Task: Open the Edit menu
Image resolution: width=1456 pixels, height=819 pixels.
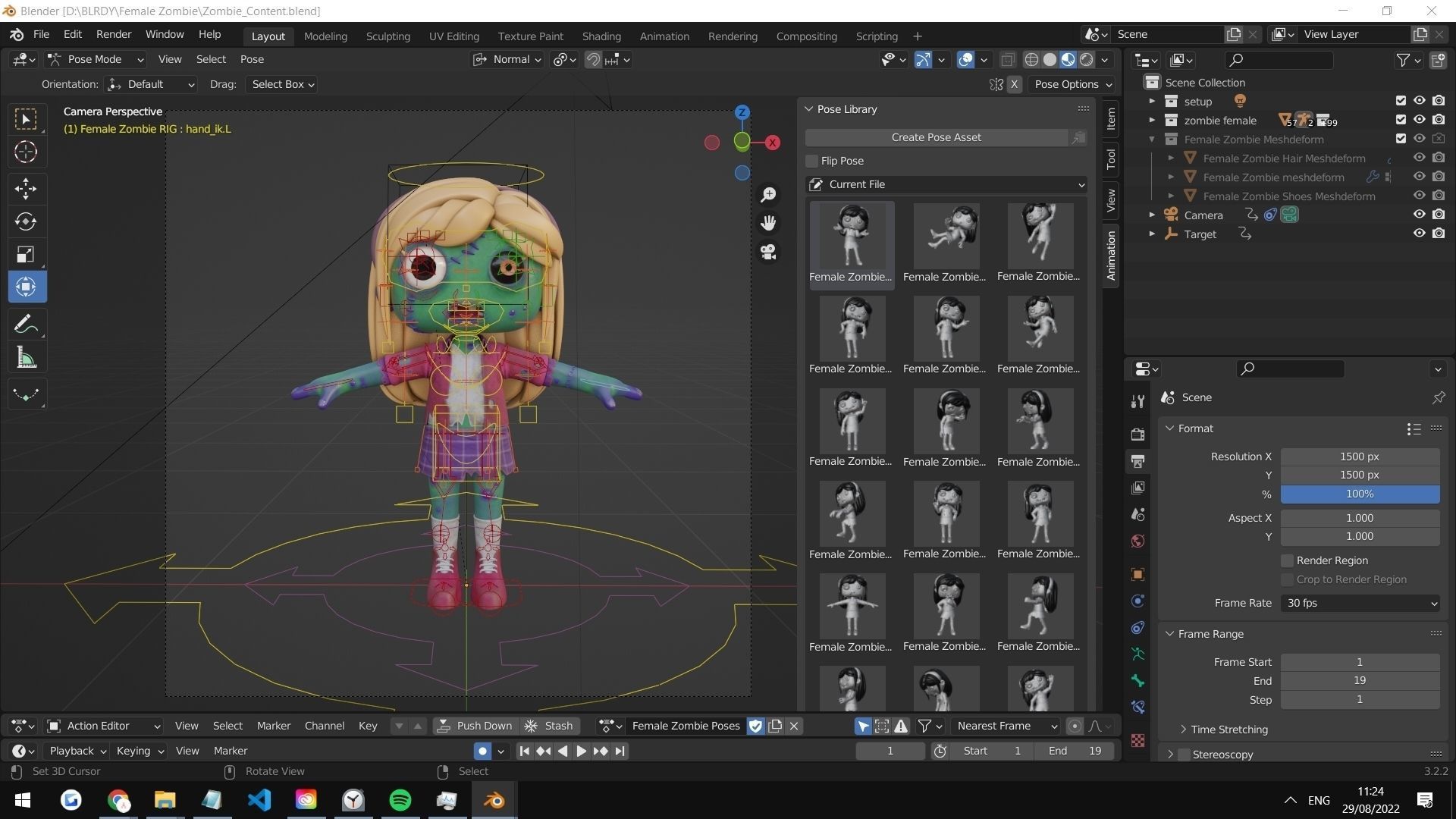Action: 73,34
